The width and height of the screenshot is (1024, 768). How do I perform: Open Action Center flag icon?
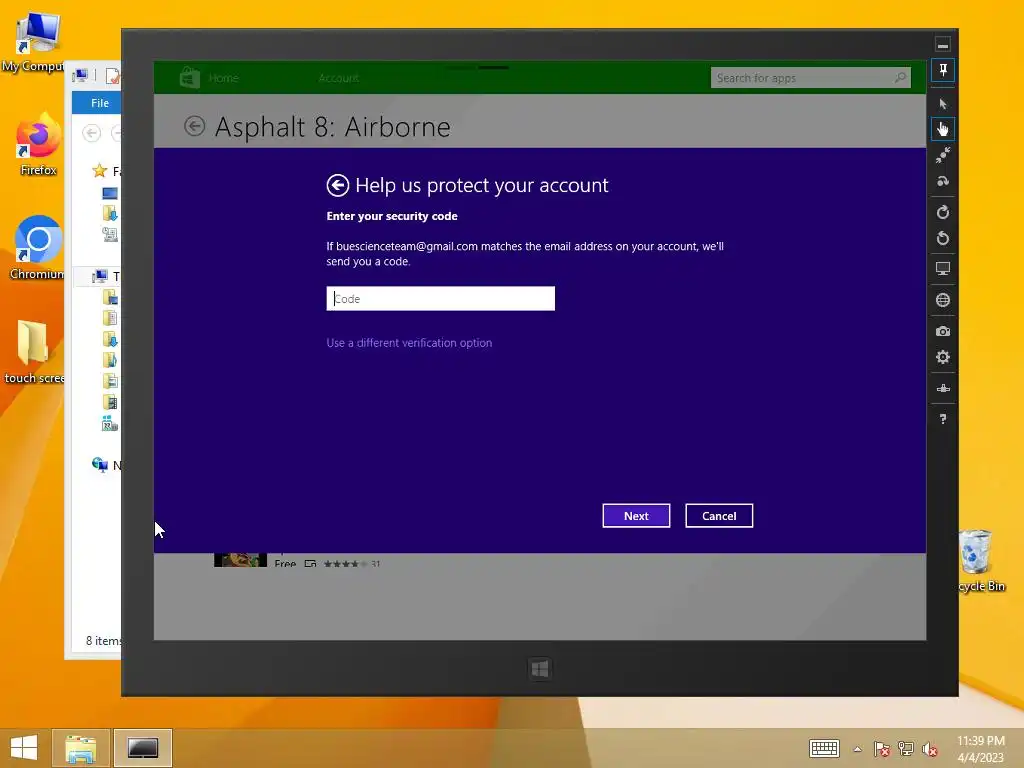[882, 749]
